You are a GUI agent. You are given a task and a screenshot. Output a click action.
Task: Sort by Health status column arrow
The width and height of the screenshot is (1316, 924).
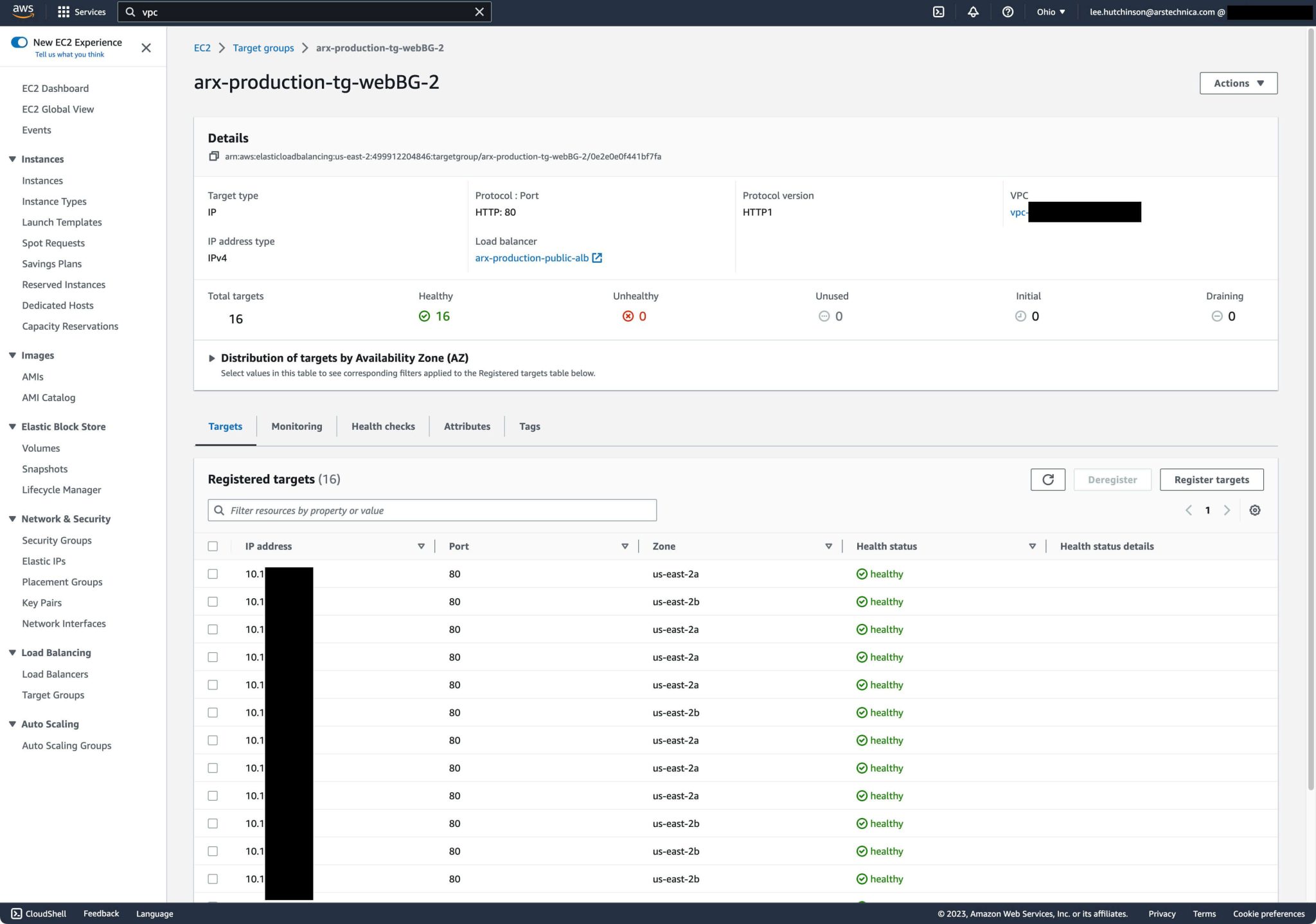(x=1032, y=546)
